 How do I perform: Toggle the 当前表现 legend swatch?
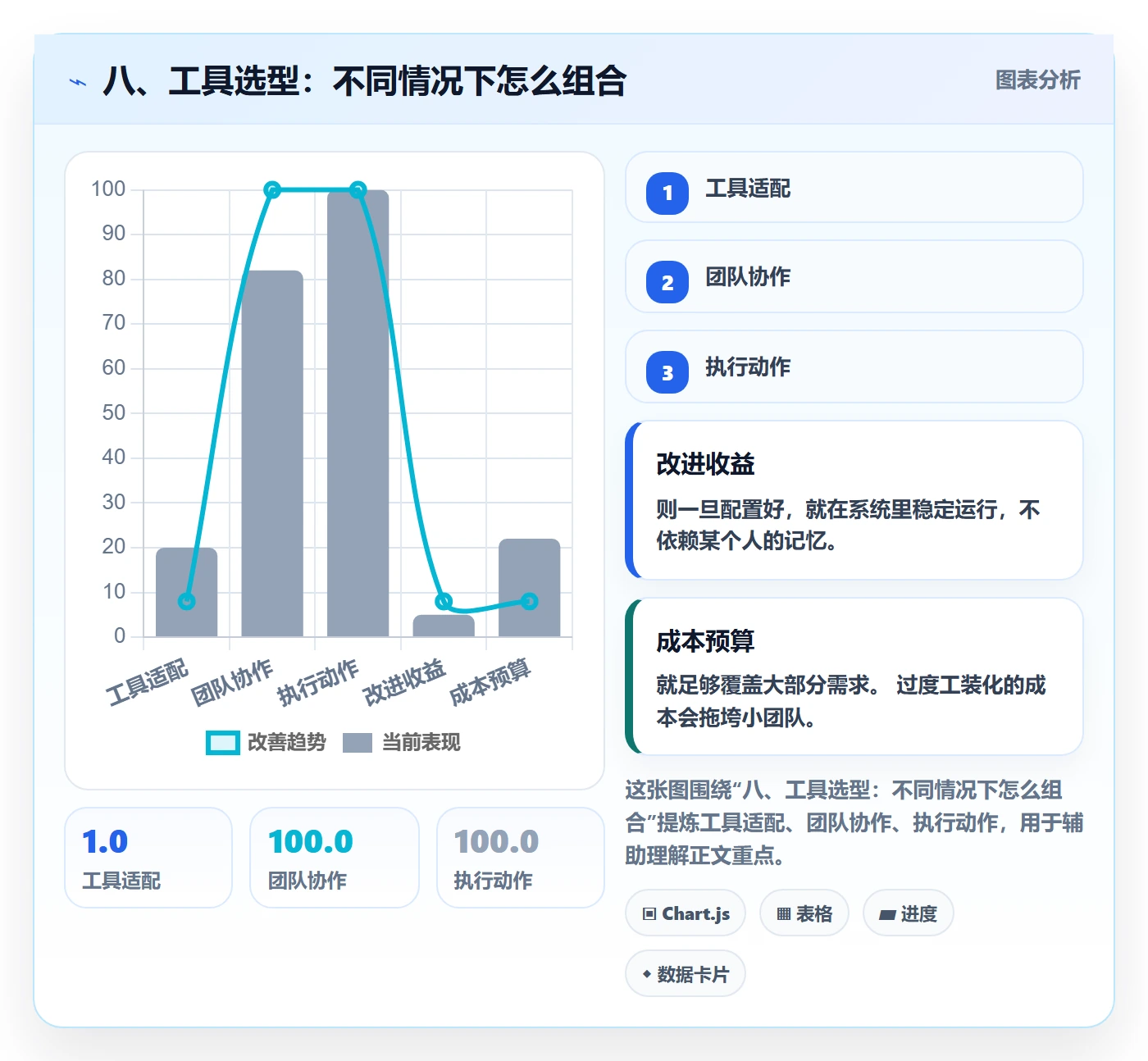(x=358, y=742)
